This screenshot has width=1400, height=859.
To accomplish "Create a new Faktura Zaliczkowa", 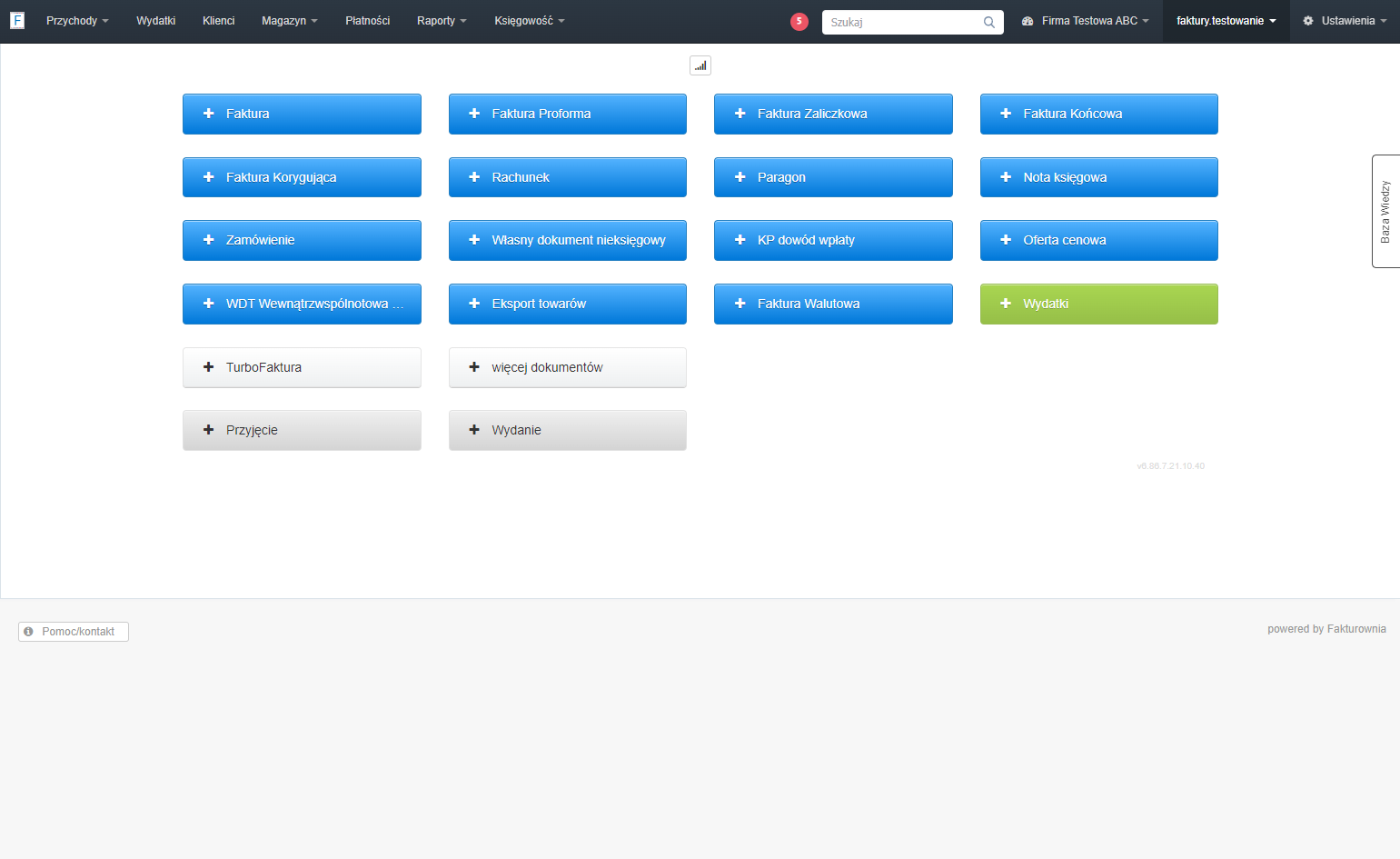I will (x=833, y=114).
